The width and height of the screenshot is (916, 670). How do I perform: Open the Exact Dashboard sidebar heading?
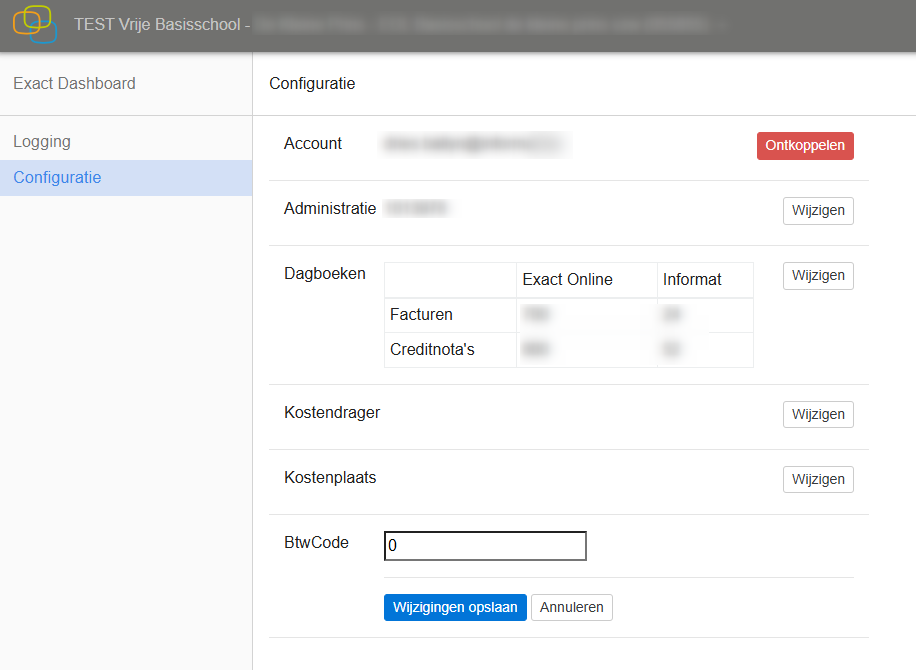[x=74, y=84]
